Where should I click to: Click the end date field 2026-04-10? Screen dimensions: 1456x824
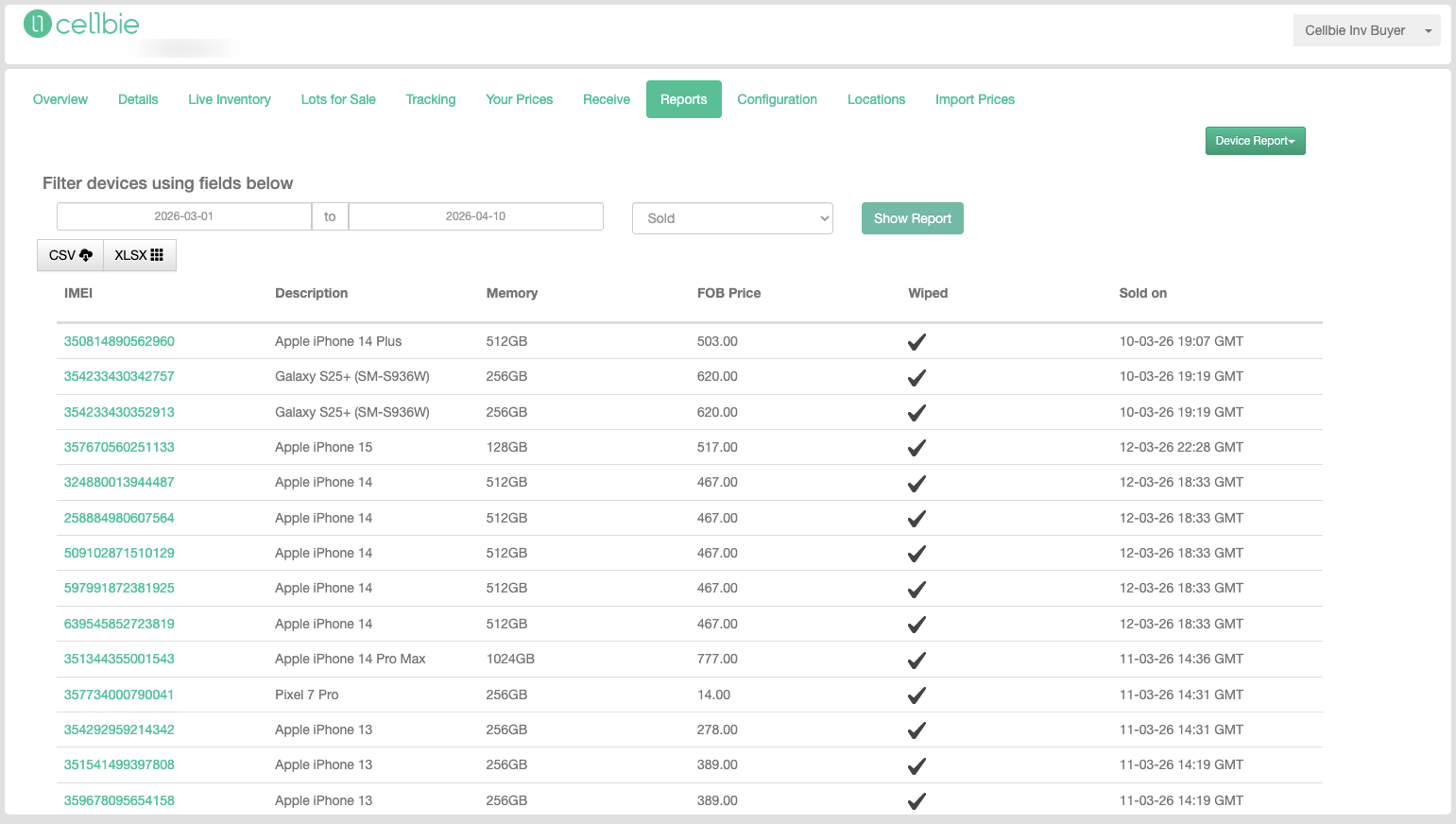click(x=475, y=216)
